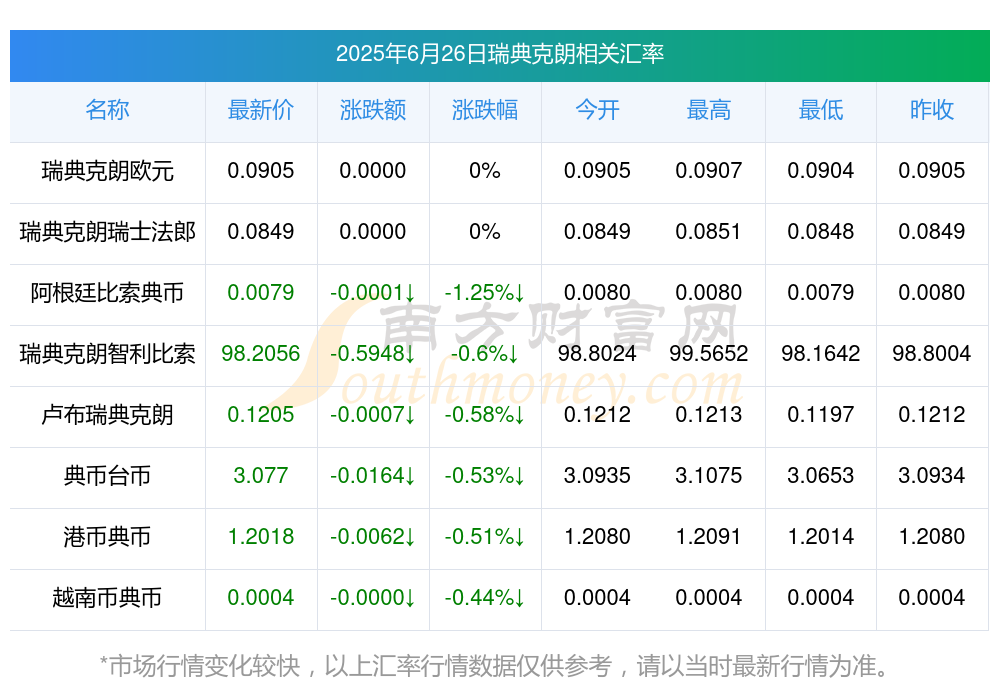Click the change value -0.0007↓
1000x698 pixels.
[373, 415]
